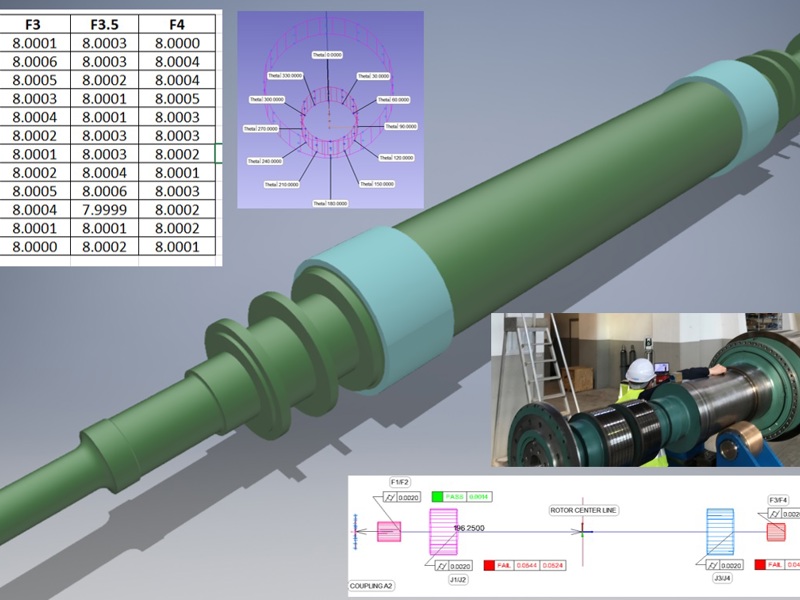Select the runout tolerance symbol above F1/F2
Screen dimensions: 800x600
[389, 497]
